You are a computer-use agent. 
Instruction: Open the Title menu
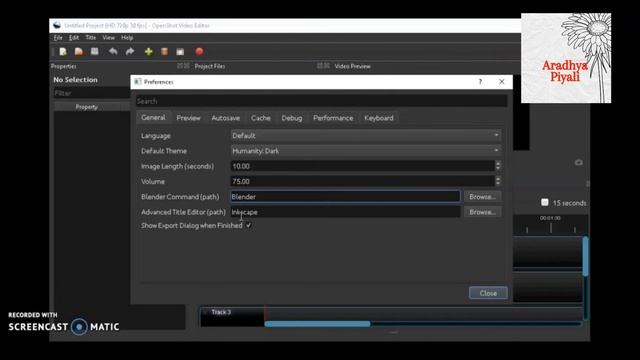click(x=91, y=38)
